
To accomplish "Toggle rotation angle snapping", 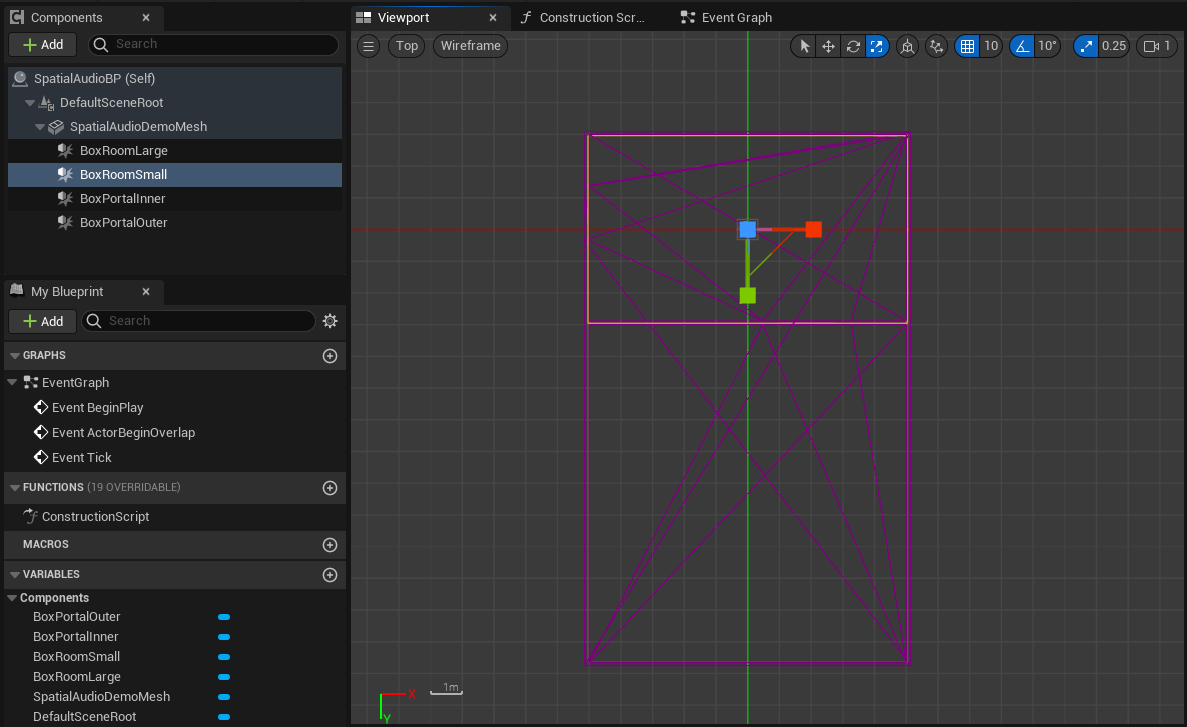I will (1022, 46).
